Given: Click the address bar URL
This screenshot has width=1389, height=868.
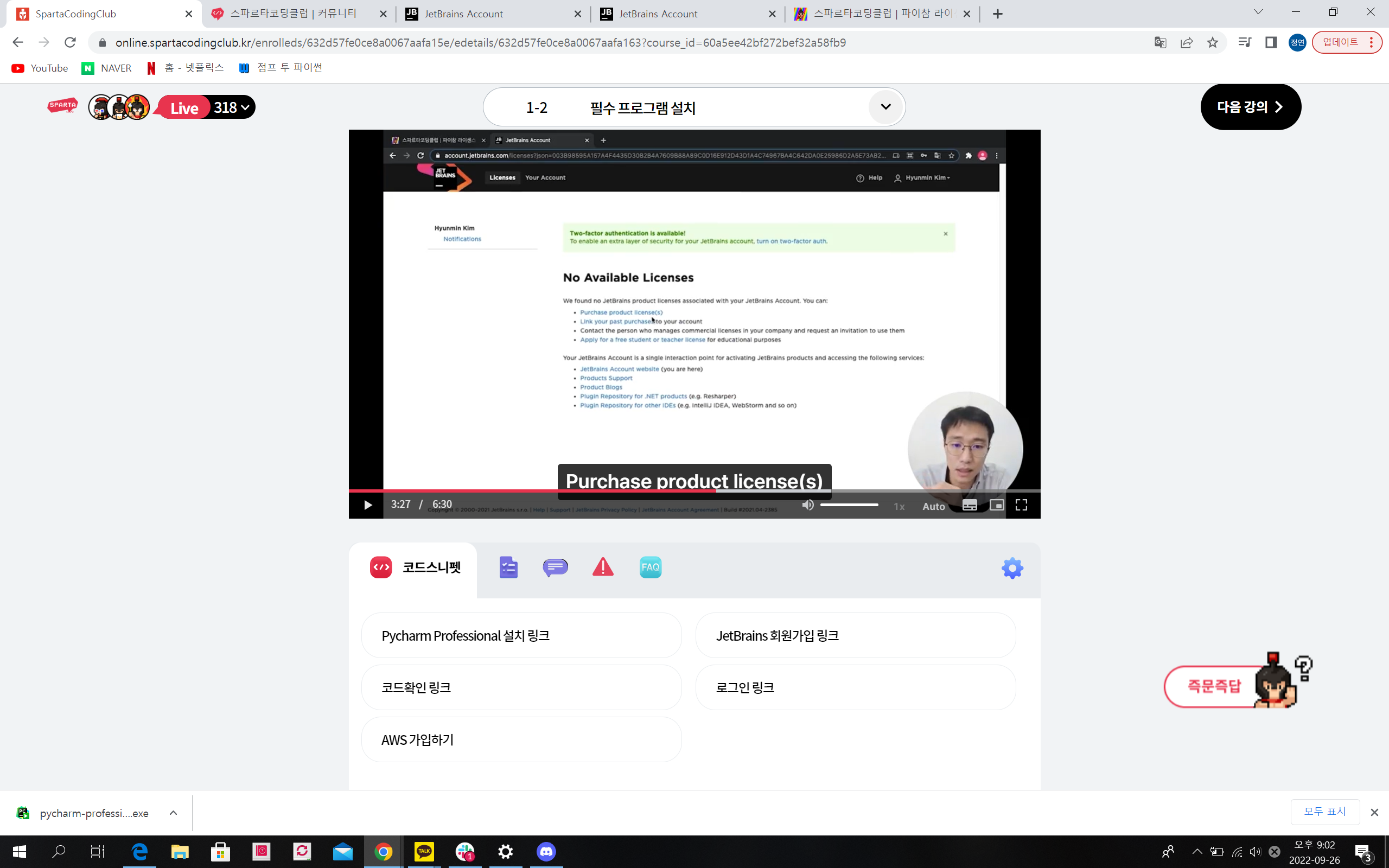Looking at the screenshot, I should pyautogui.click(x=480, y=42).
